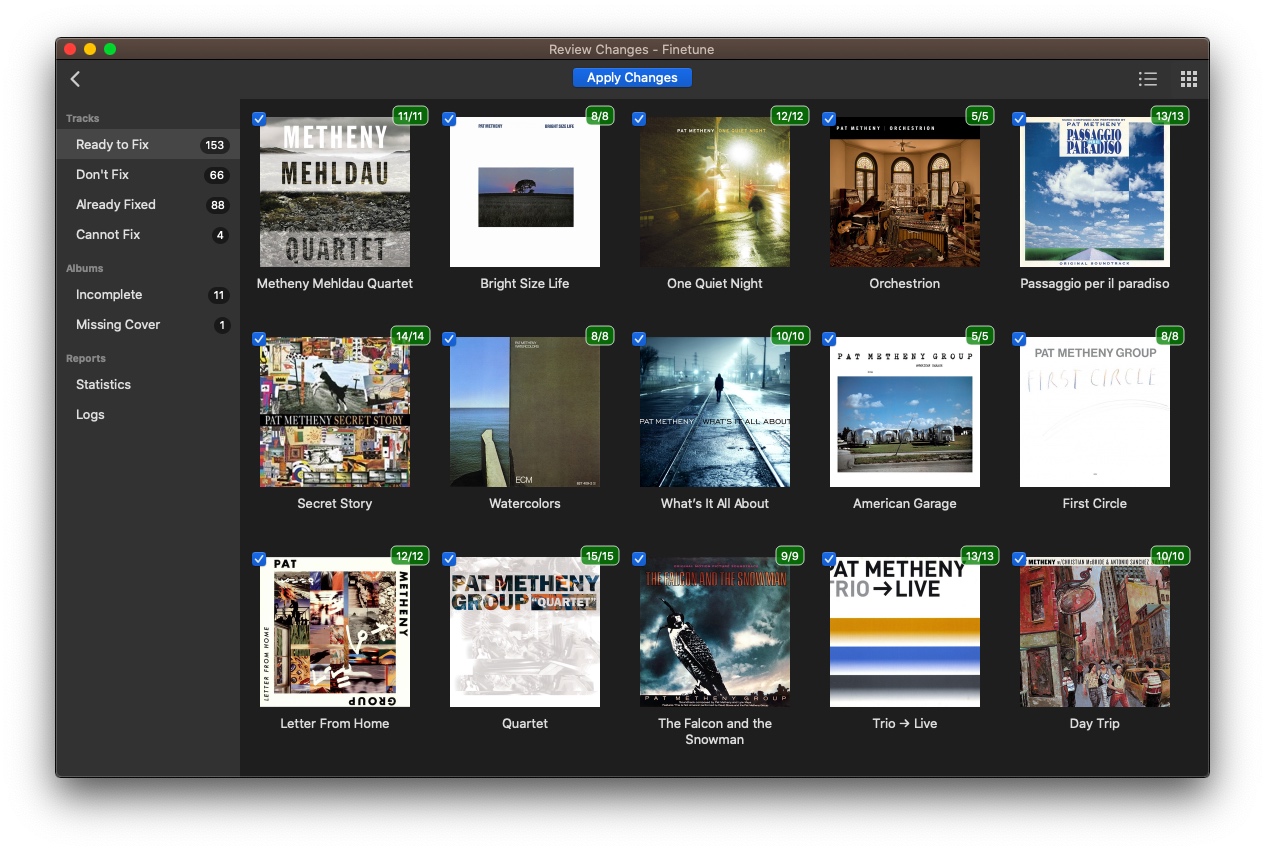Toggle the Trio → Live checkbox
This screenshot has width=1265, height=851.
coord(829,559)
